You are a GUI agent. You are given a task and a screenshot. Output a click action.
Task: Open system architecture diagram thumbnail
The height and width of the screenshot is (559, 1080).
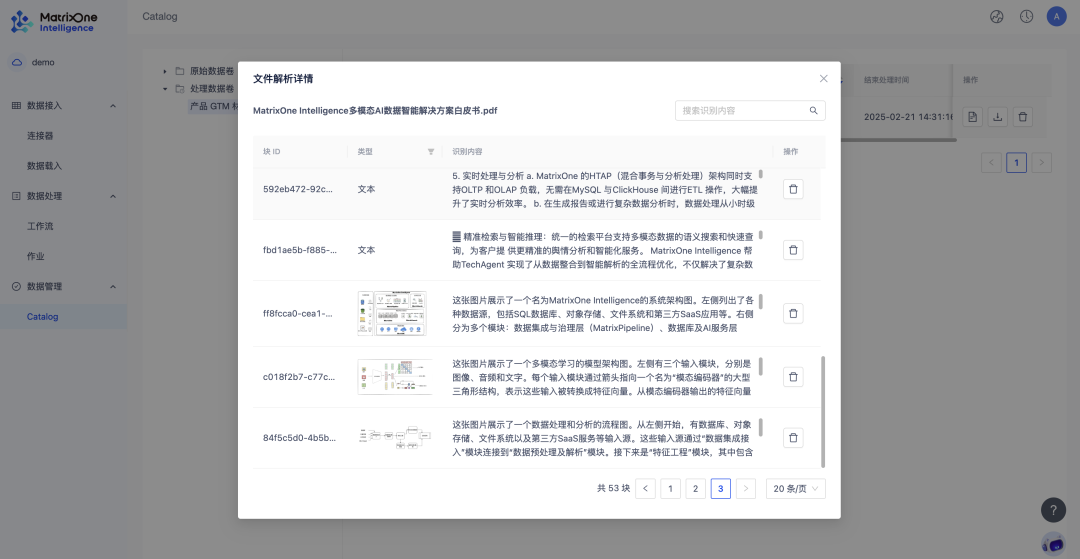392,313
